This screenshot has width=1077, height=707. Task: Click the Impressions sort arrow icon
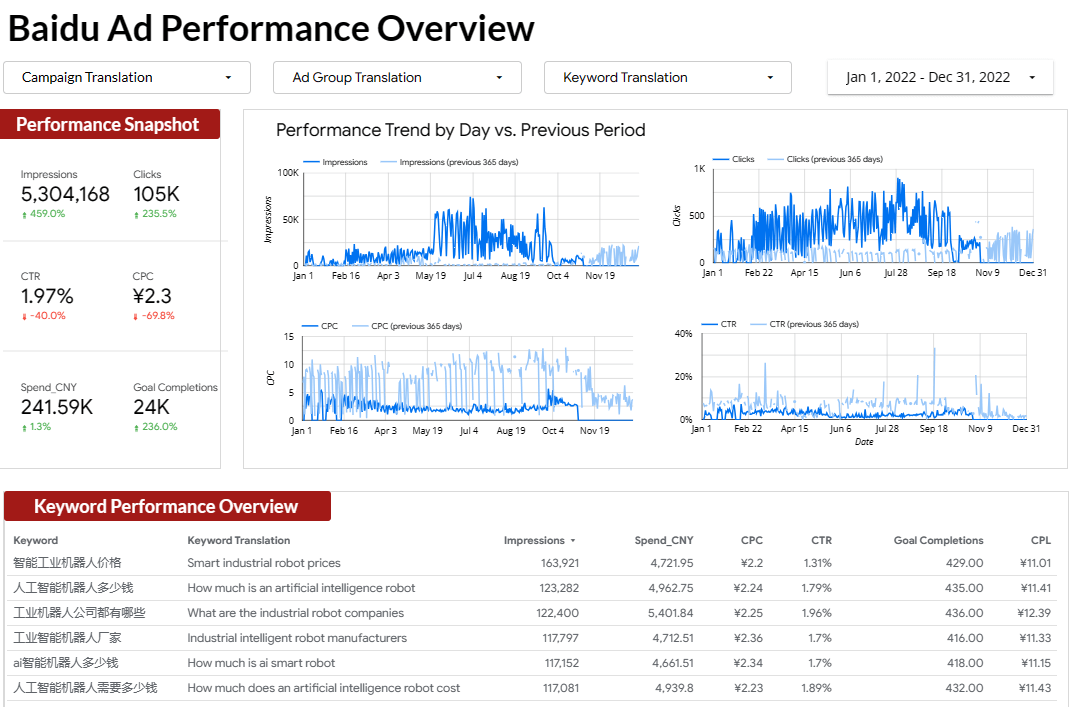pos(573,541)
